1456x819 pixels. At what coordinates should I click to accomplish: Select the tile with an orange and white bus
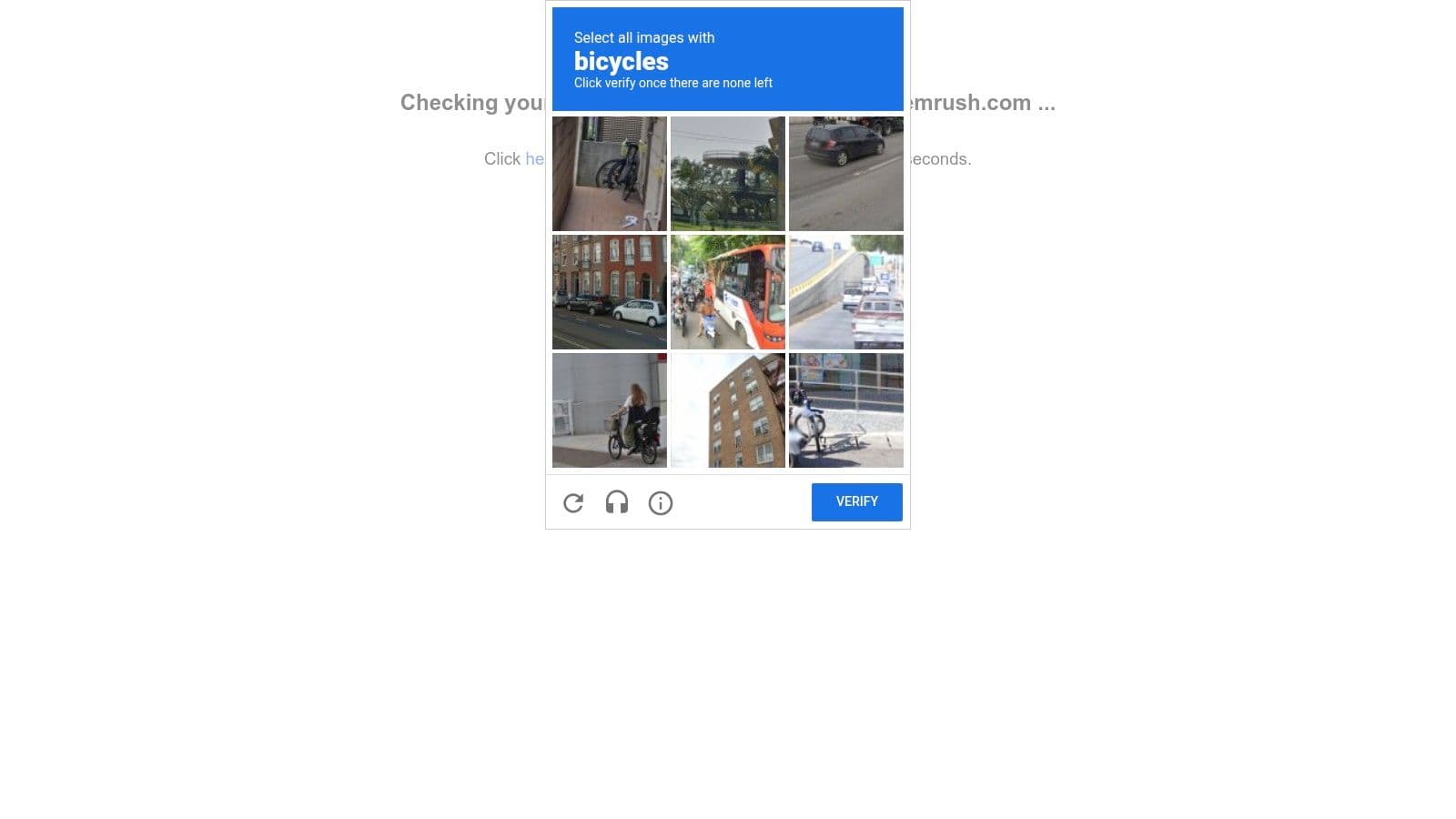coord(728,292)
